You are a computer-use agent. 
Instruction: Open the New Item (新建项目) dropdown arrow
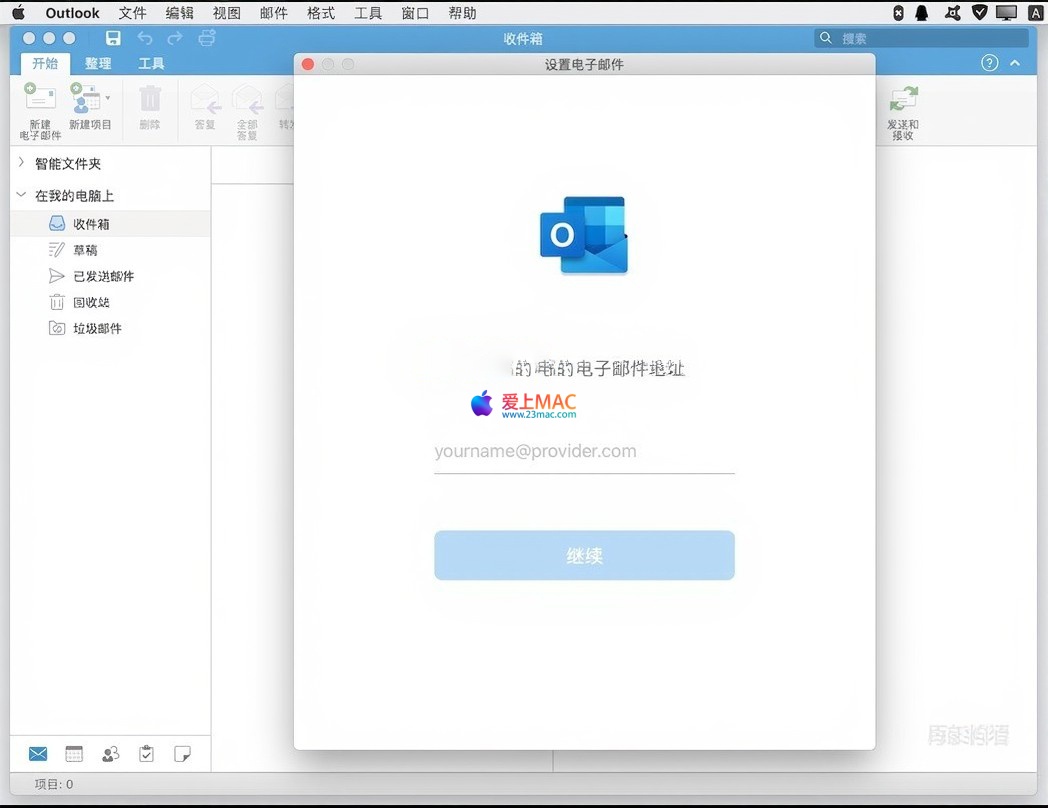click(x=108, y=98)
